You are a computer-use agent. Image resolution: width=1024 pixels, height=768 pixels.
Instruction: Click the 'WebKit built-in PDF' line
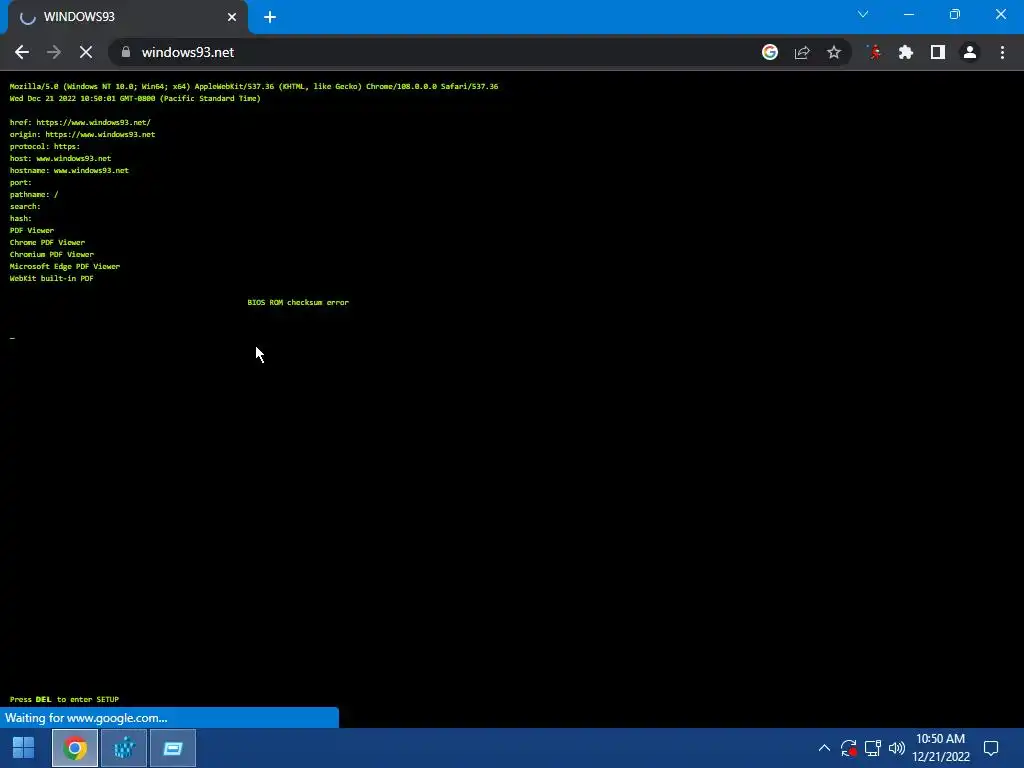click(x=52, y=278)
